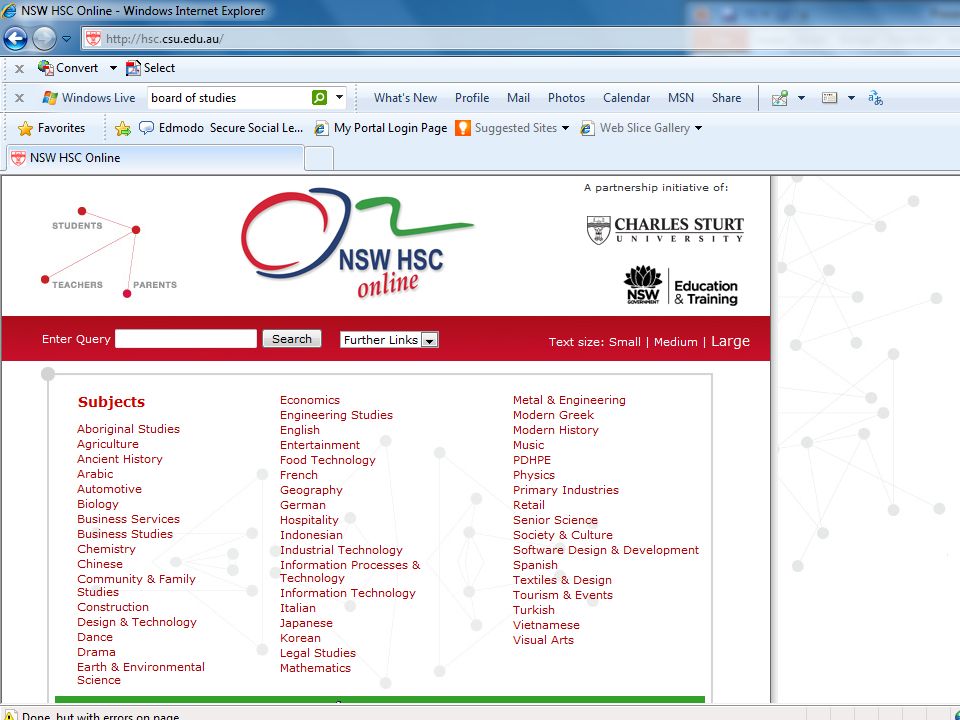The height and width of the screenshot is (720, 960).
Task: Click the NSW Education & Training logo
Action: (681, 286)
